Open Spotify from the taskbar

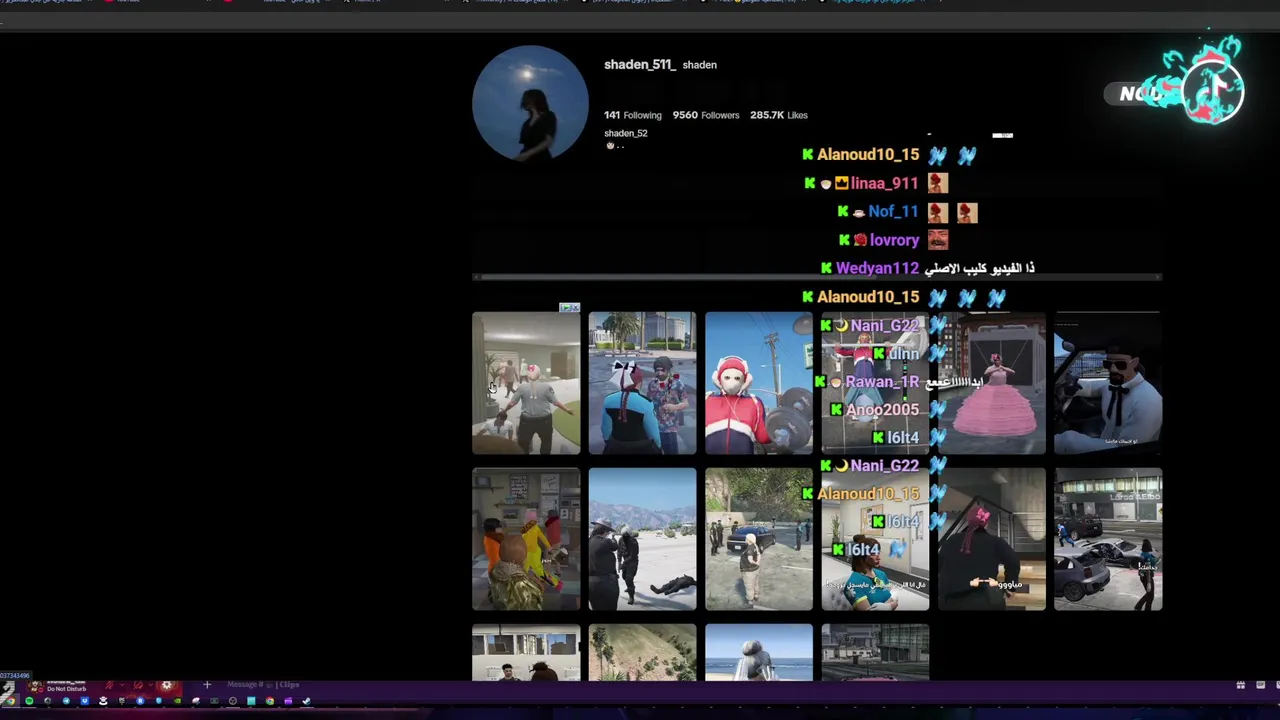29,701
